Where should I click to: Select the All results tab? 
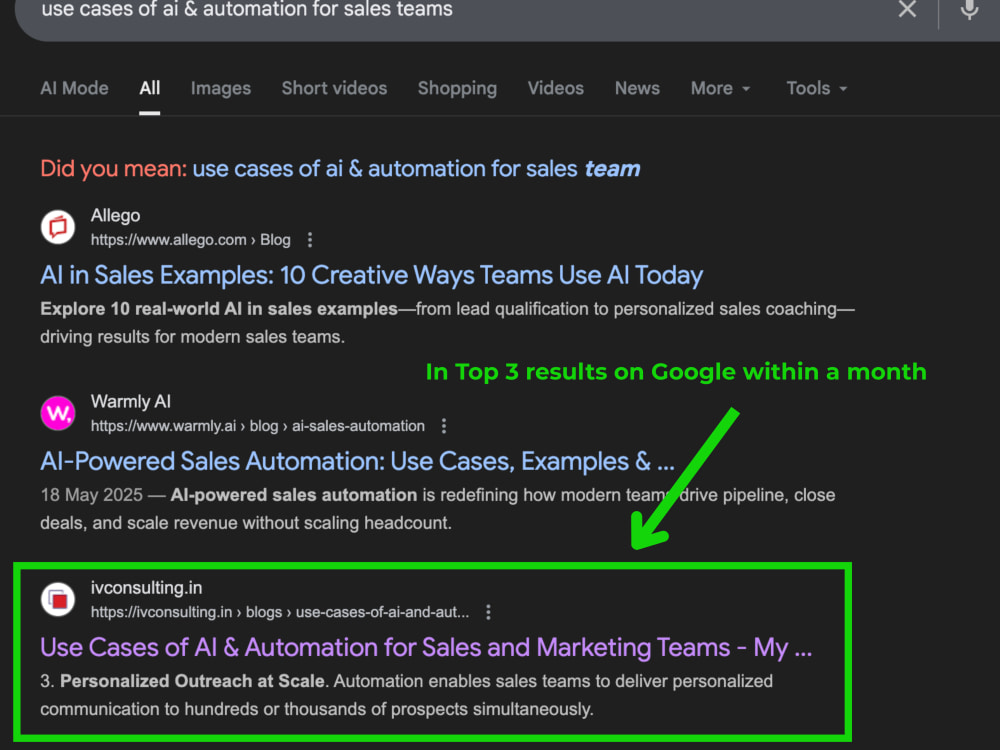(x=149, y=88)
